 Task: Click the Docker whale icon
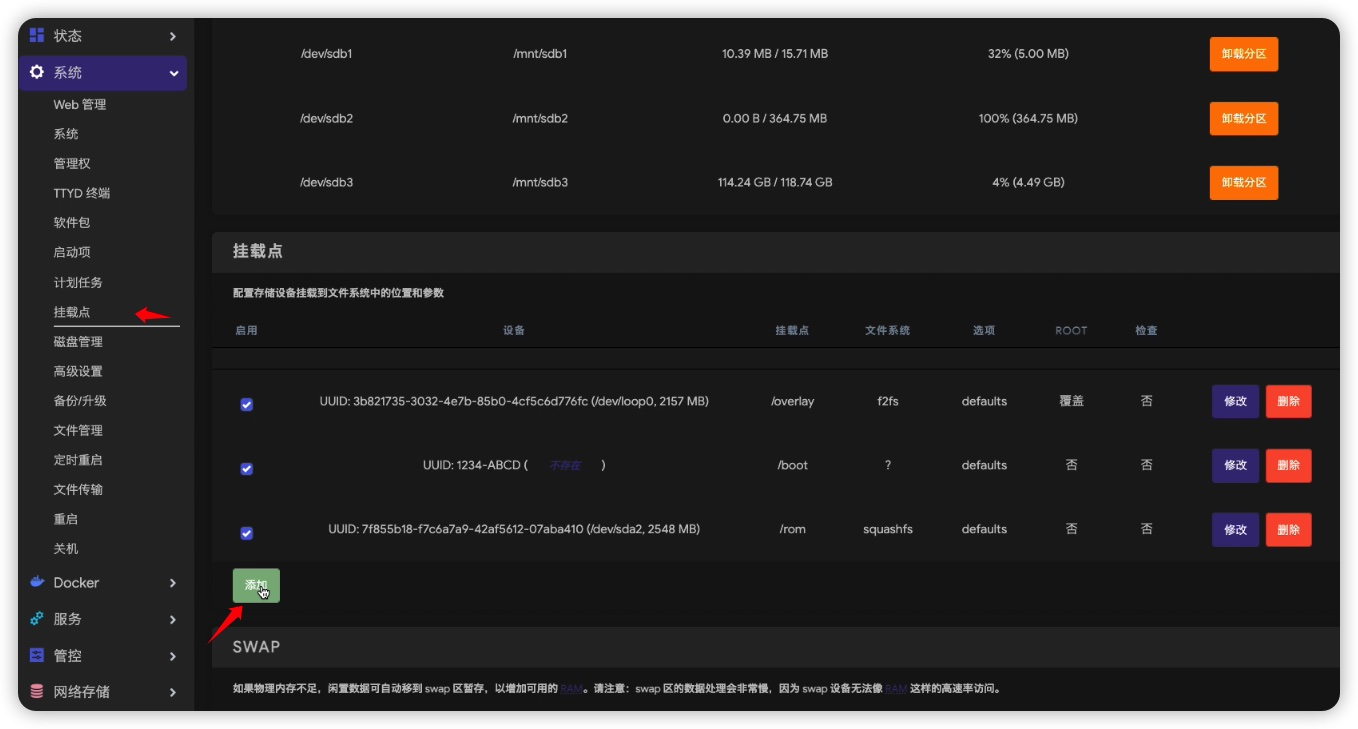[37, 582]
